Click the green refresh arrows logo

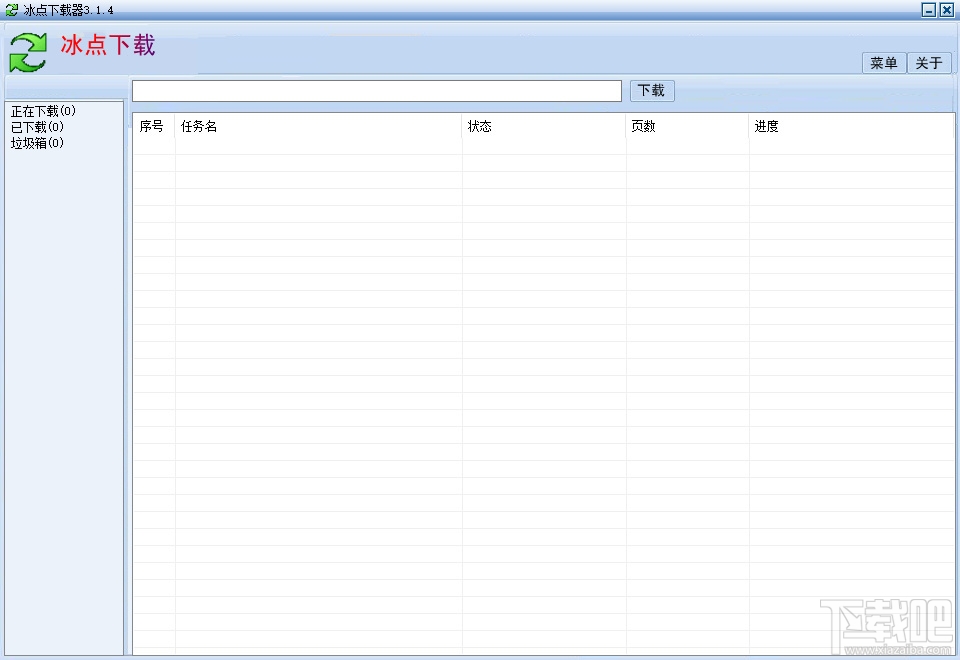28,52
